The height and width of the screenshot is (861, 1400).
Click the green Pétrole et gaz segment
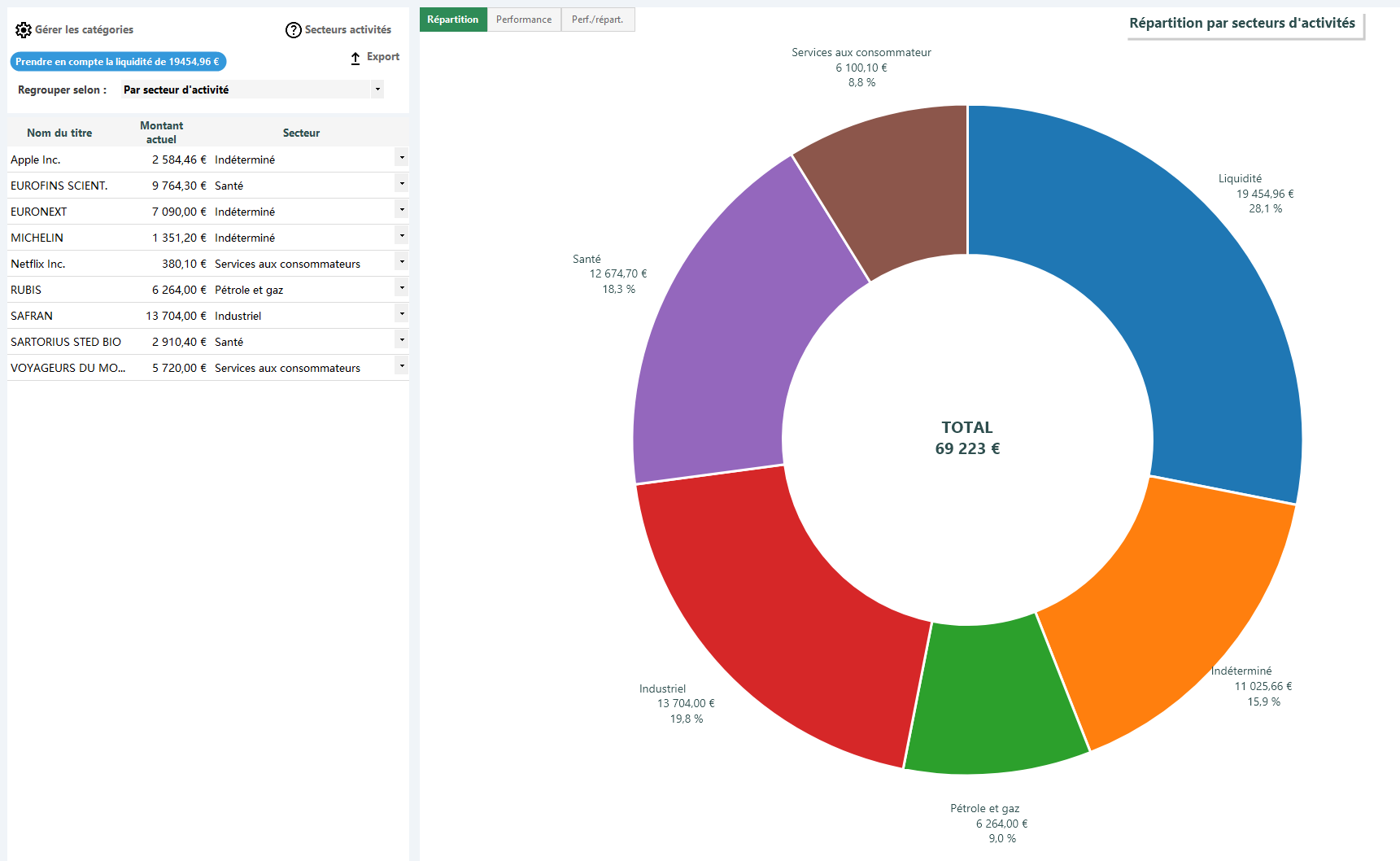[994, 700]
